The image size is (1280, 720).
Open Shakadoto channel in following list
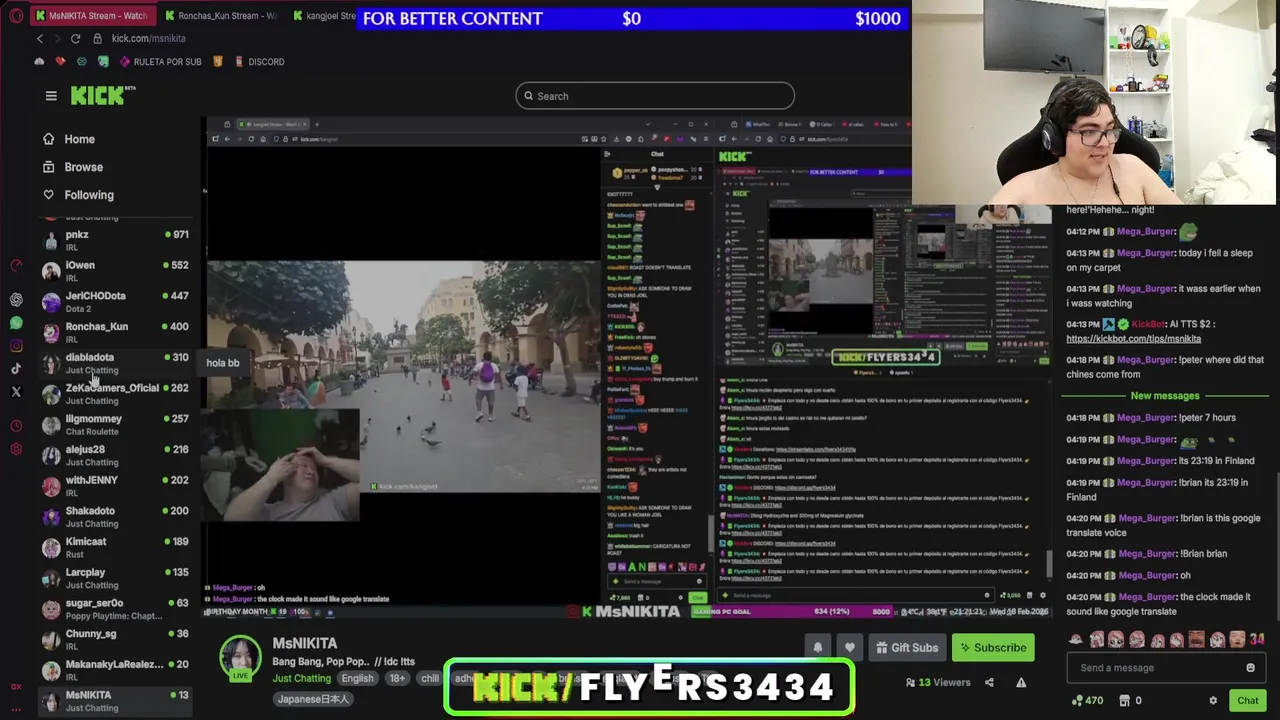coord(115,516)
